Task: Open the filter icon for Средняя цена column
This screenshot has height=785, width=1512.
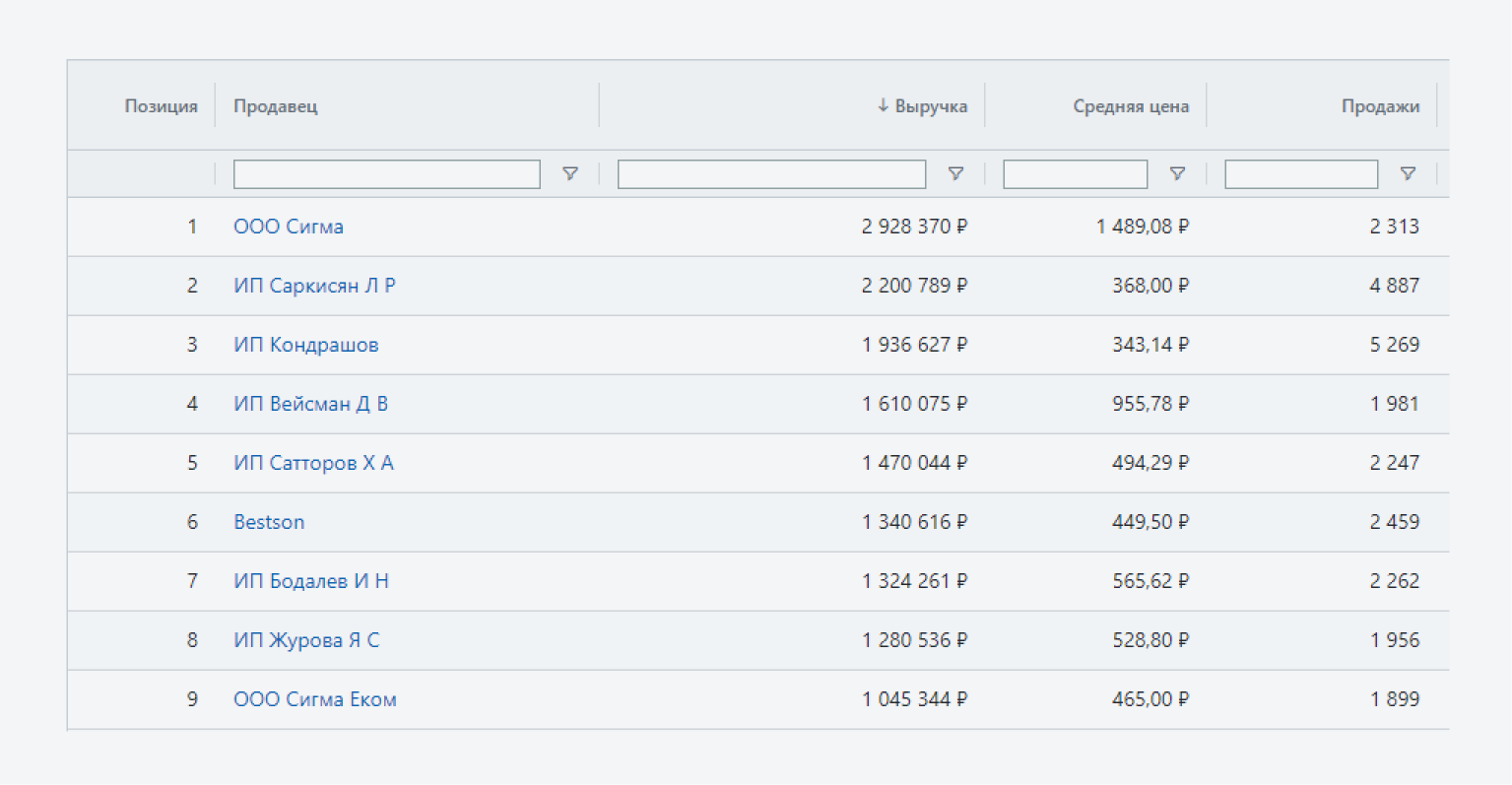Action: pyautogui.click(x=1177, y=174)
